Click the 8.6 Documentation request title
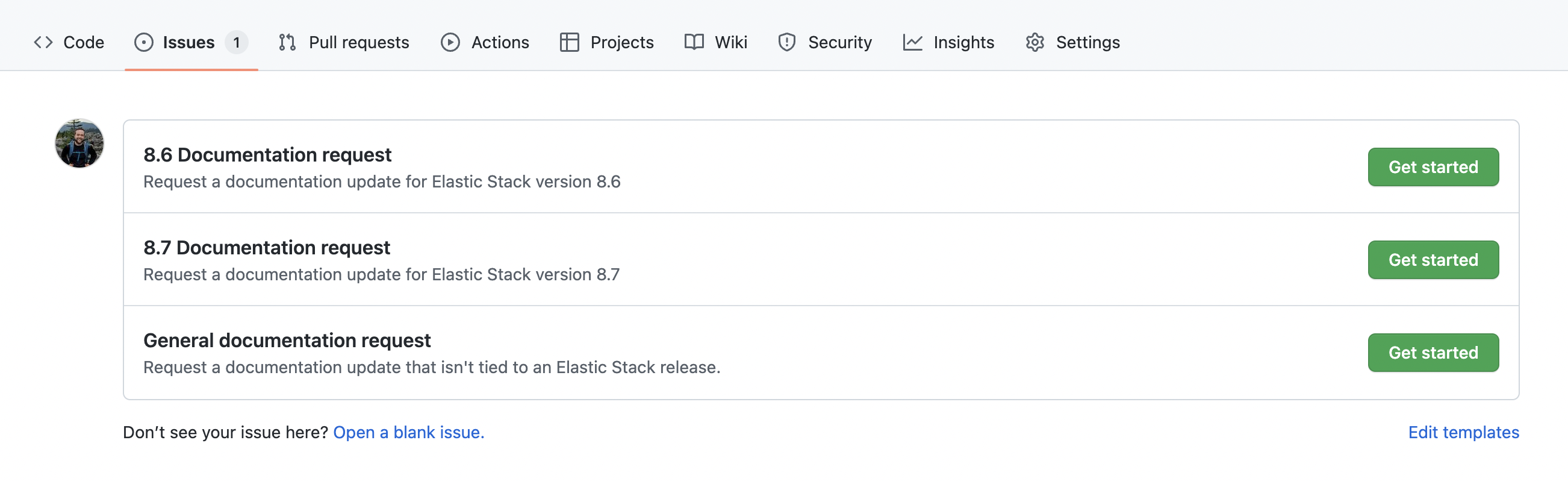 click(267, 155)
